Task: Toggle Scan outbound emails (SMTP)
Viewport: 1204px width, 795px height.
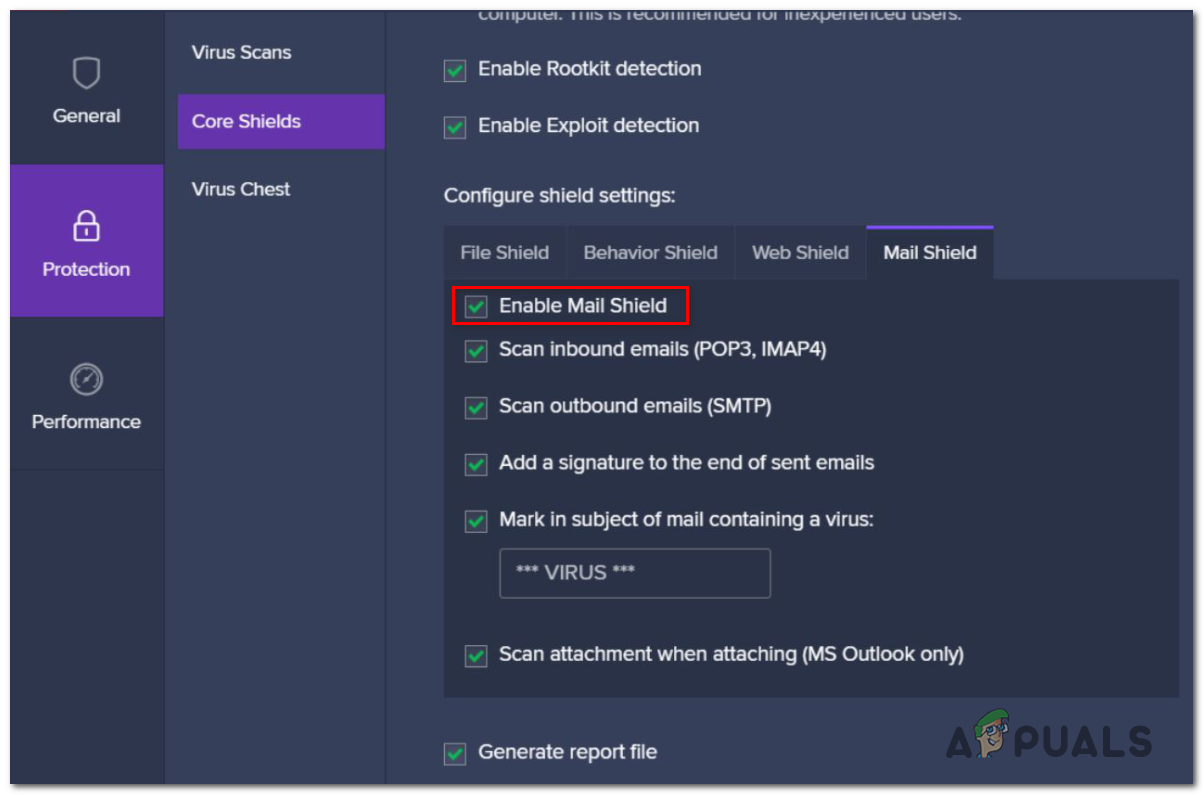Action: (x=476, y=408)
